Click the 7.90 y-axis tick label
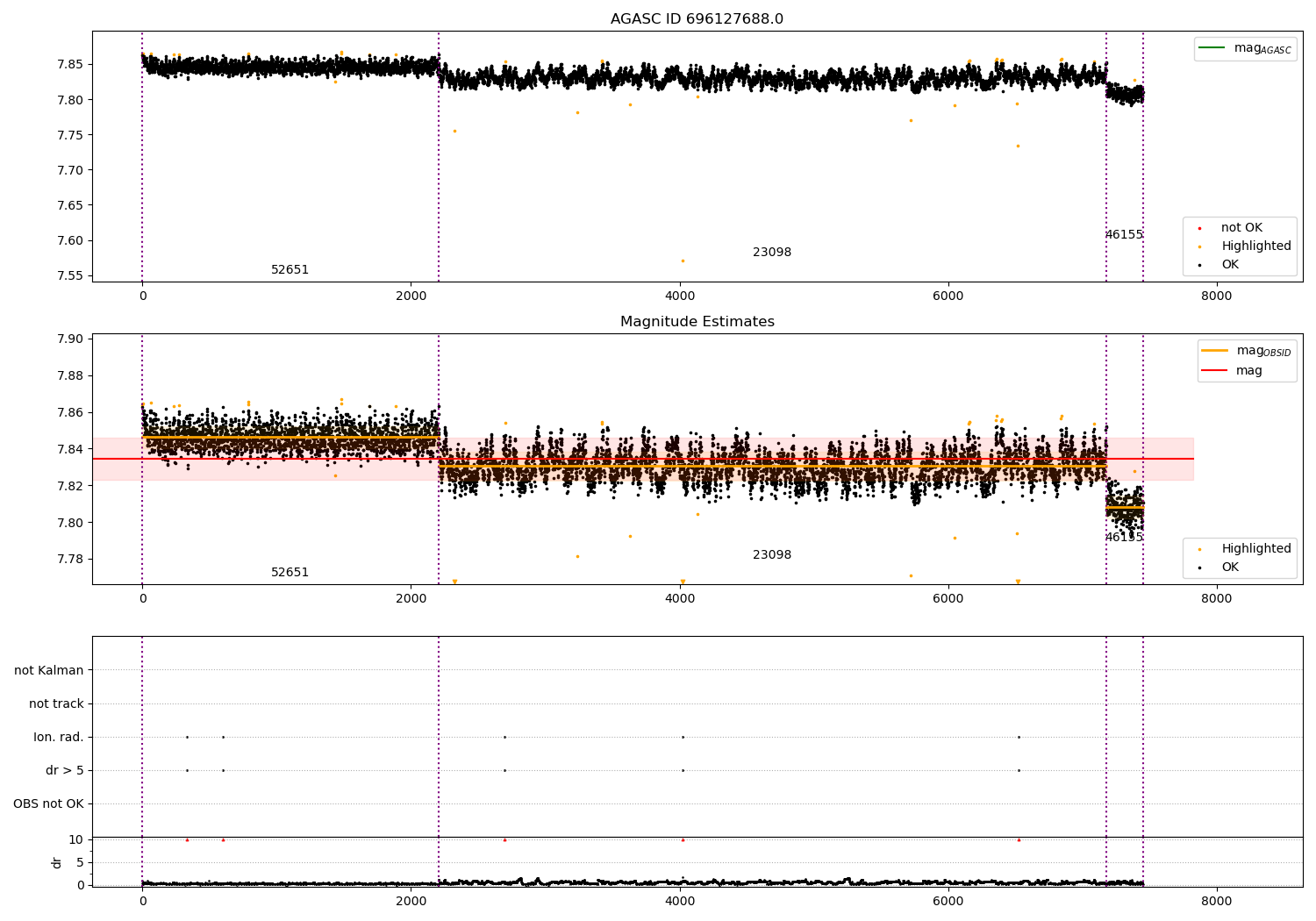 [x=70, y=339]
